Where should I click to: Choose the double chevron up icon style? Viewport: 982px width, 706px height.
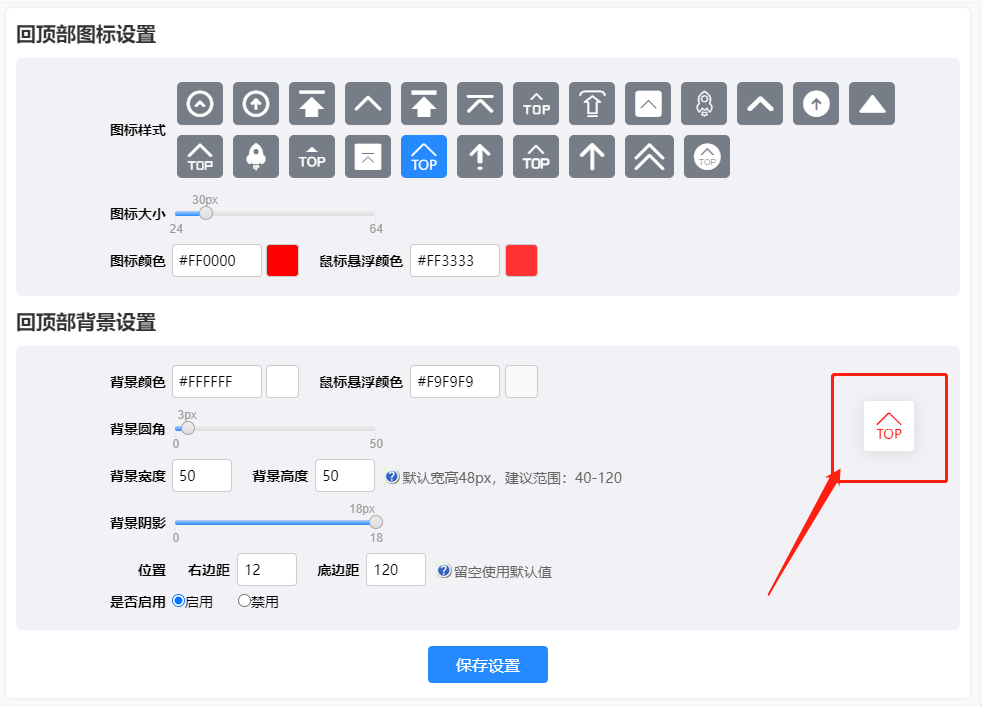tap(650, 157)
